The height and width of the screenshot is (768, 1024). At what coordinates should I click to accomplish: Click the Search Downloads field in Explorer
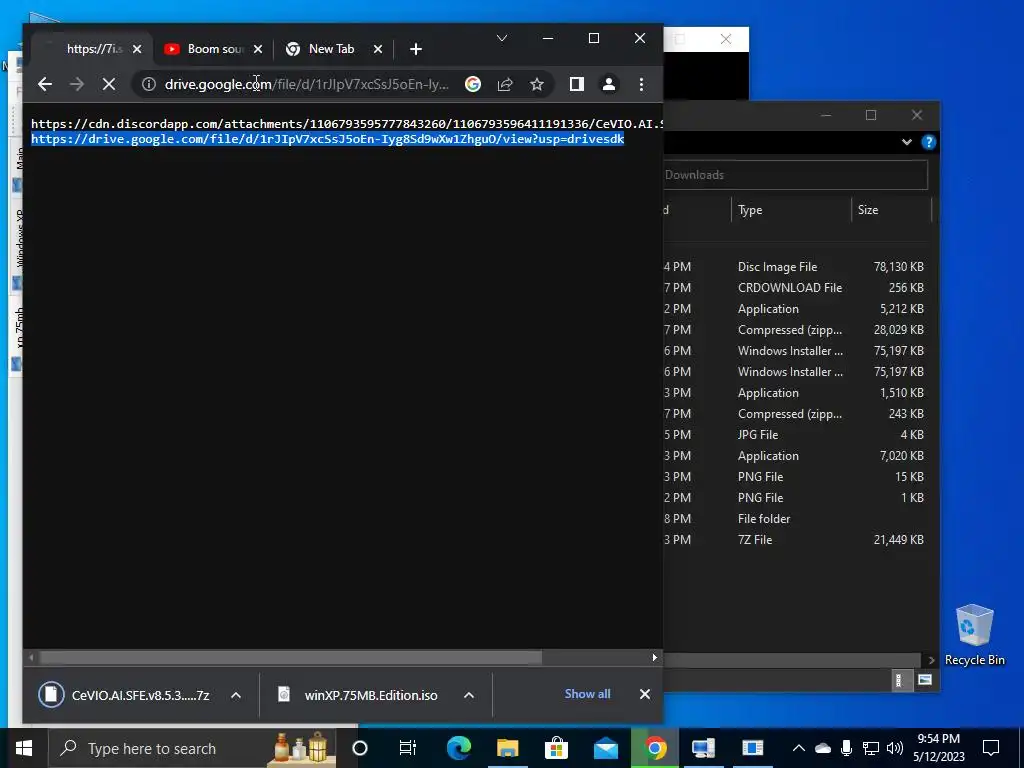(x=795, y=175)
